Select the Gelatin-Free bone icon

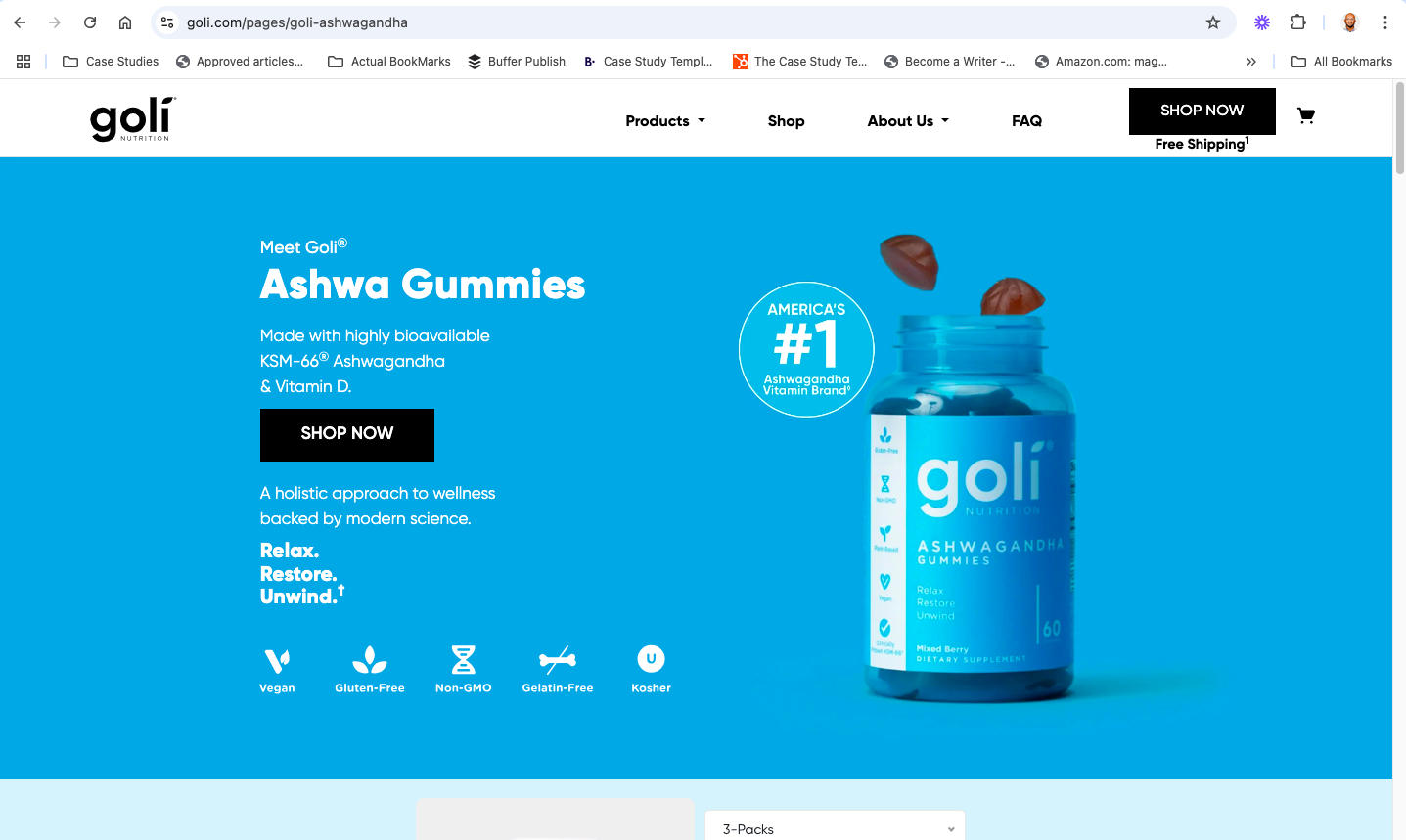point(558,660)
